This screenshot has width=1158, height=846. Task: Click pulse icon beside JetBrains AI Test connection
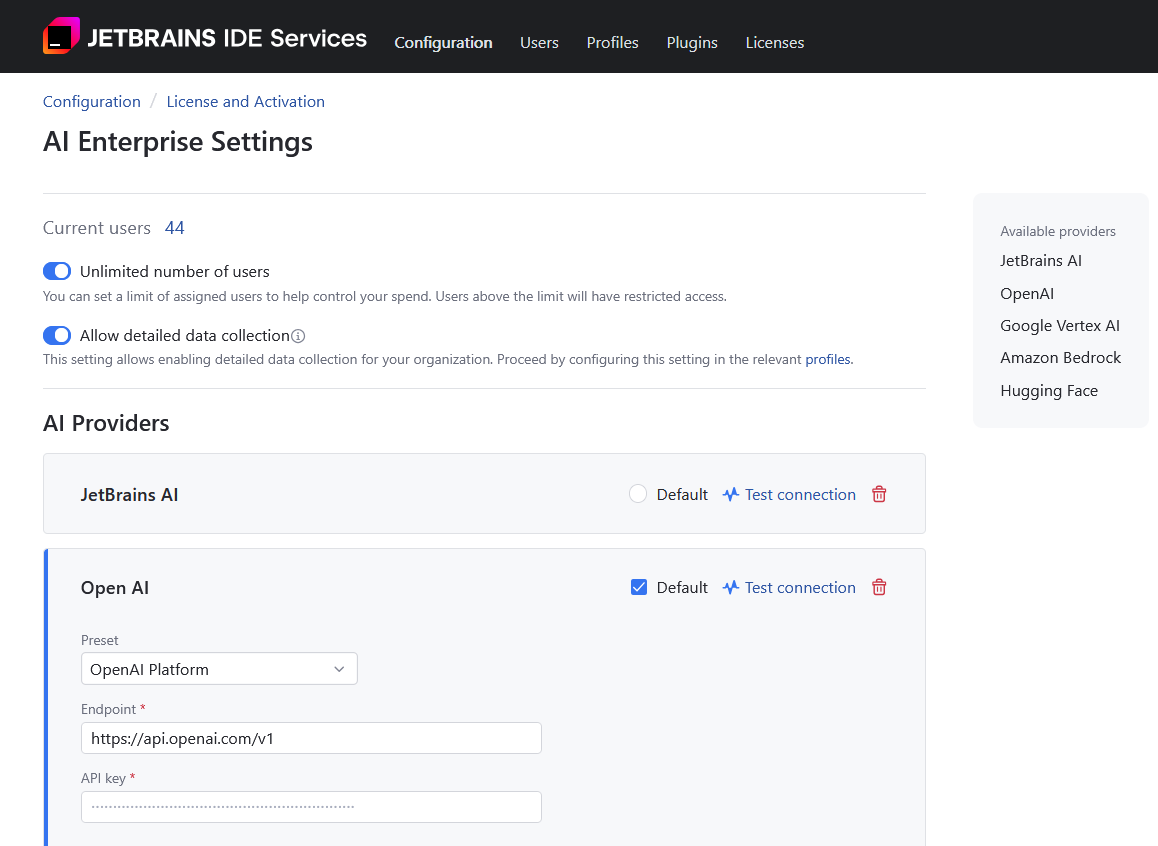(x=731, y=494)
